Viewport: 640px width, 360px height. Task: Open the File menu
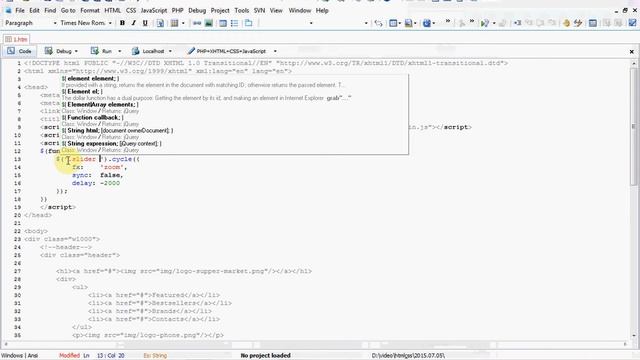click(20, 10)
